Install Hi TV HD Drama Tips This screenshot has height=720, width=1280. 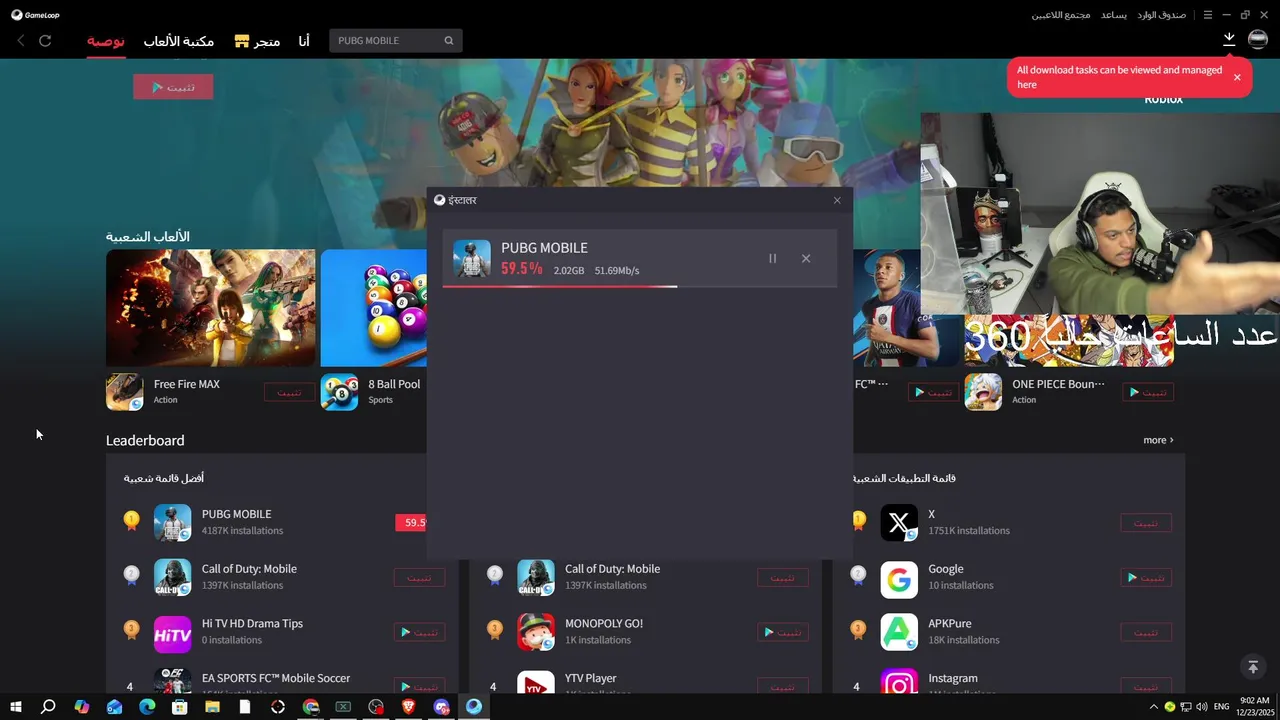pyautogui.click(x=419, y=633)
